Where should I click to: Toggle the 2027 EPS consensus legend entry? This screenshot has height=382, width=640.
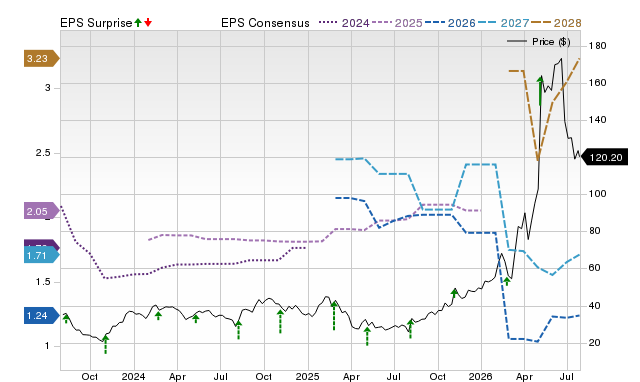tap(504, 23)
